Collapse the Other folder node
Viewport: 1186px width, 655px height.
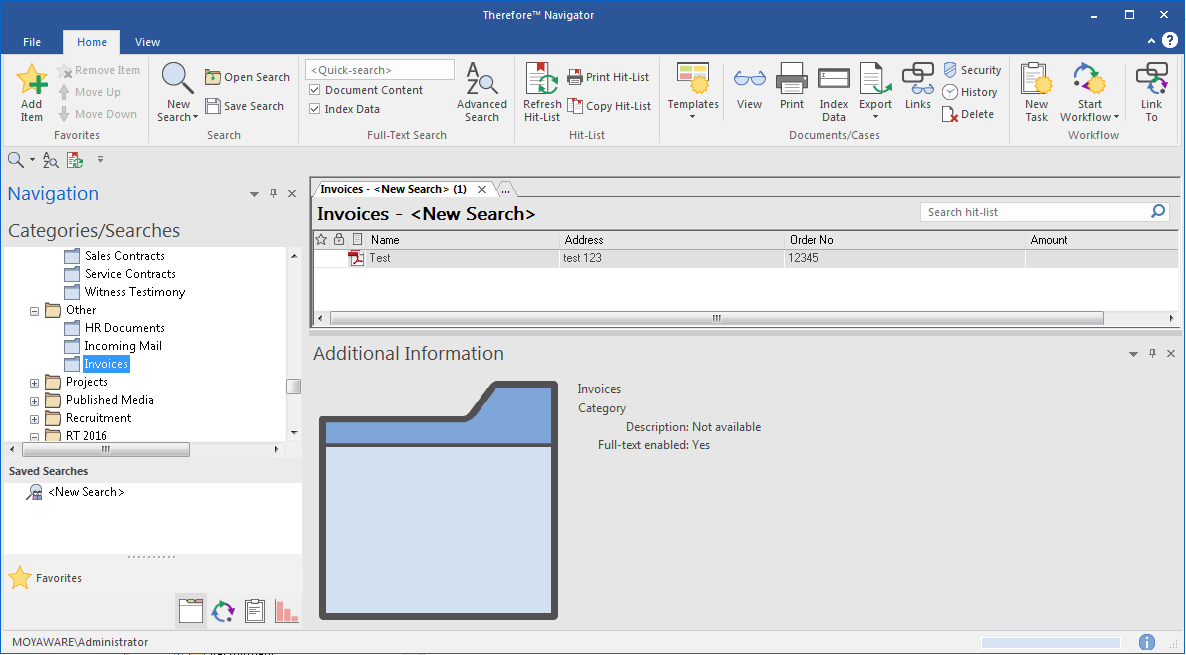pos(35,310)
